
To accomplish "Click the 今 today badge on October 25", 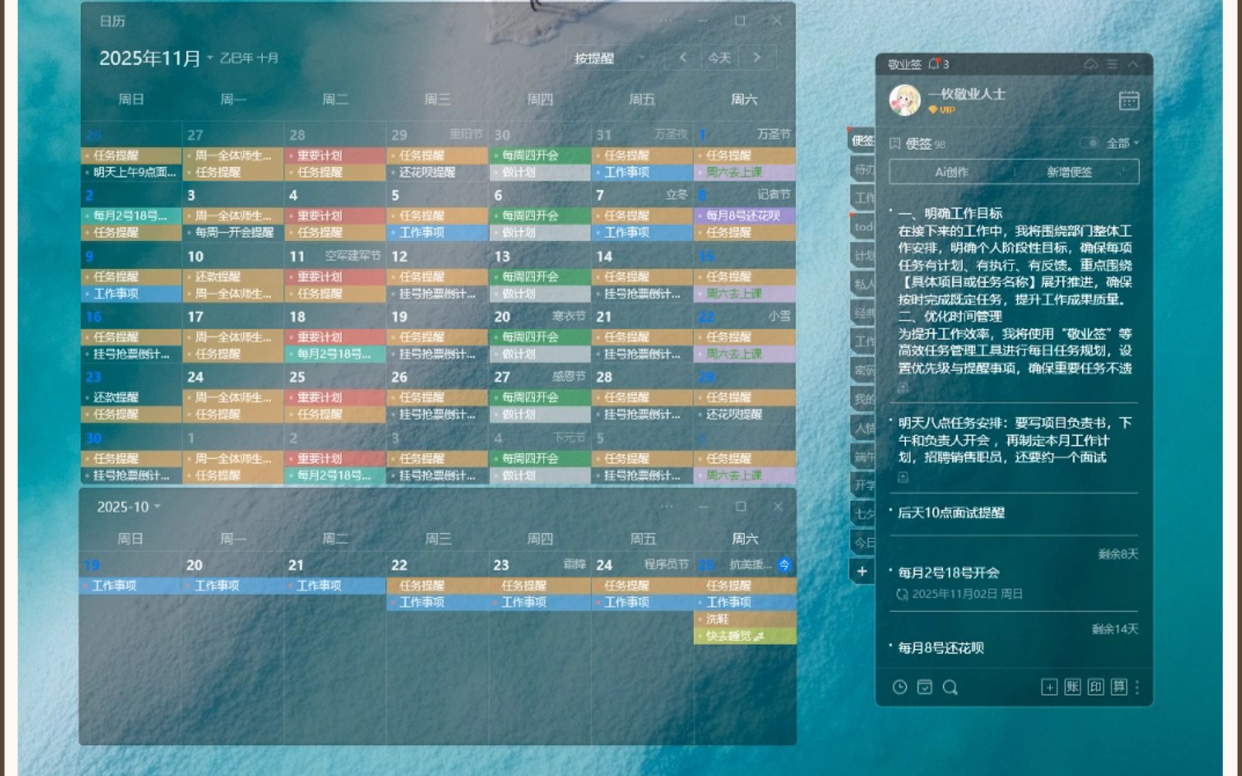I will click(x=785, y=565).
